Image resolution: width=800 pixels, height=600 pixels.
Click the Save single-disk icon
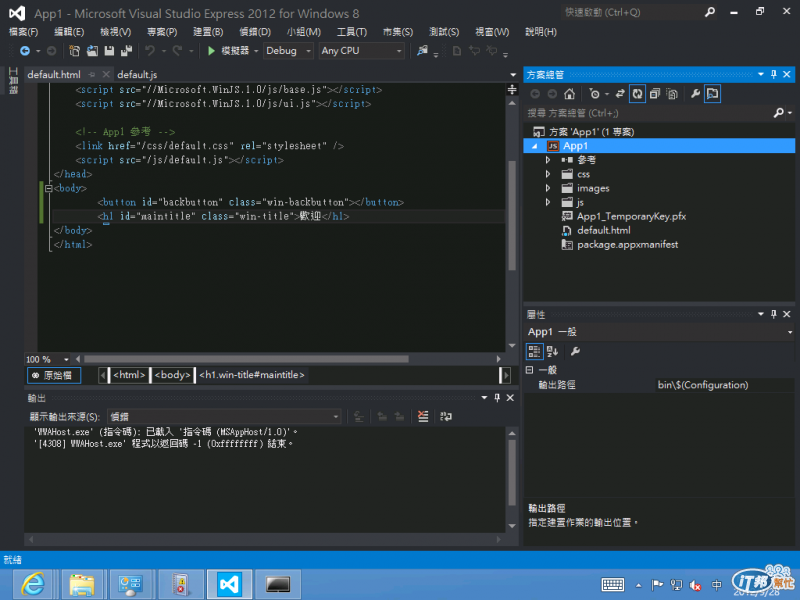pos(109,51)
